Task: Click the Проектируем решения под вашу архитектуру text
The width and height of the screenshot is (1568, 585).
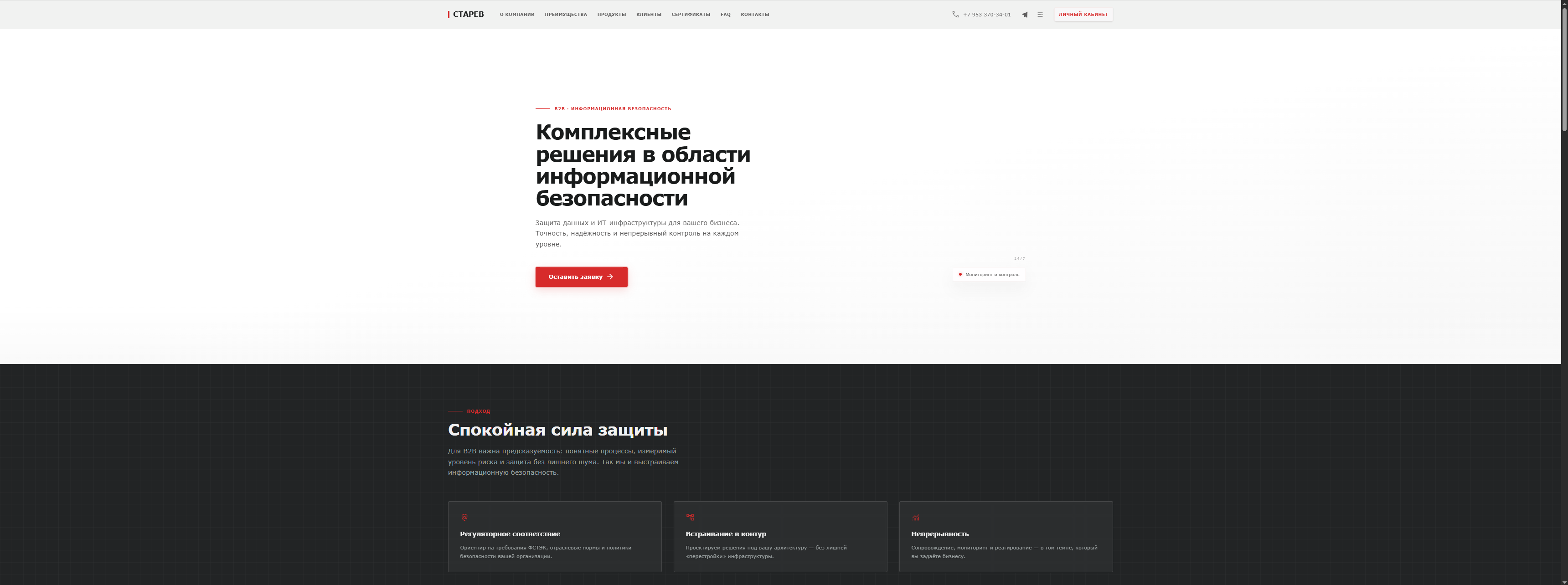Action: (766, 552)
